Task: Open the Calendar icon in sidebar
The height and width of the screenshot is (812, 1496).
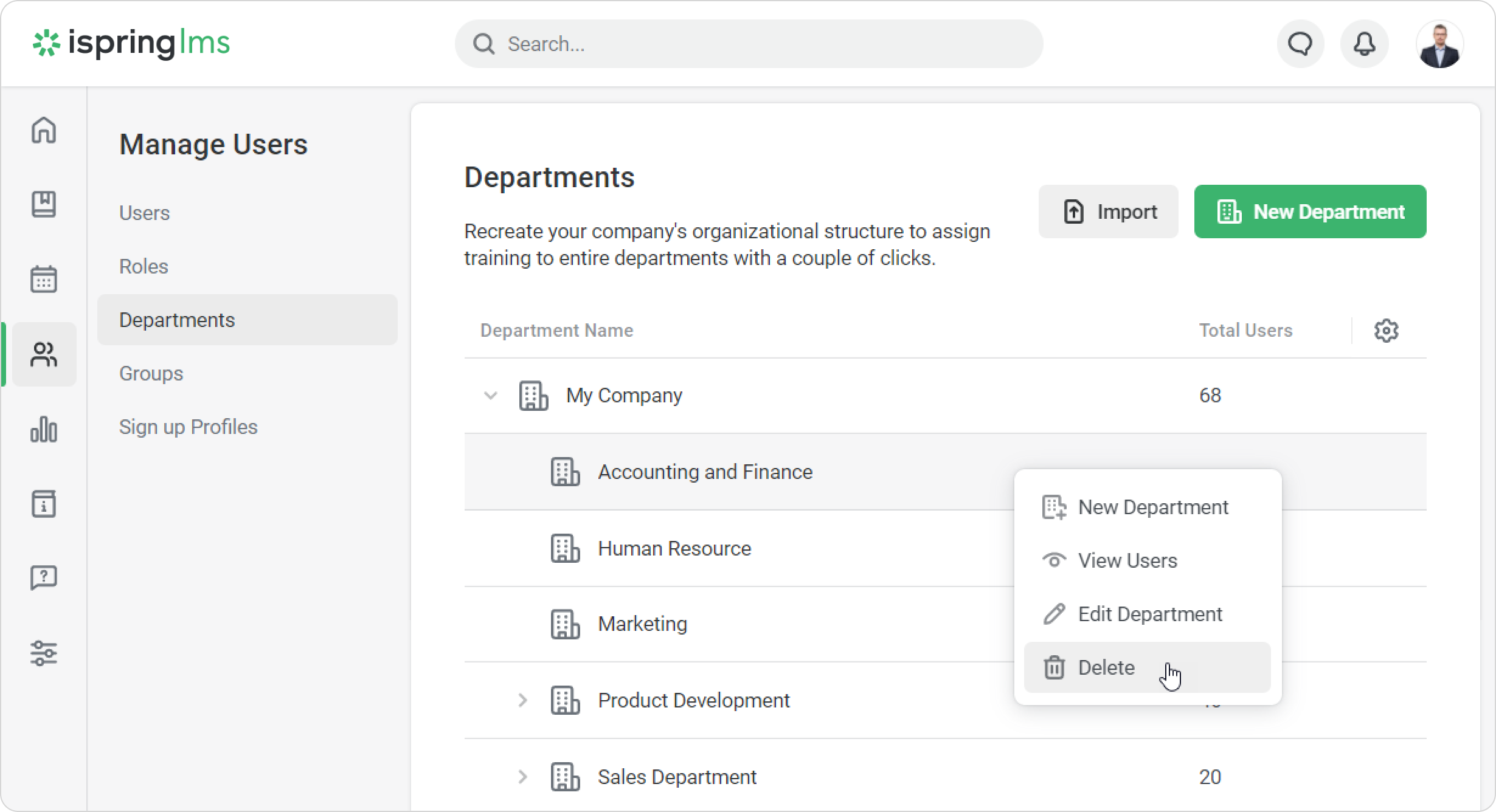Action: (x=44, y=279)
